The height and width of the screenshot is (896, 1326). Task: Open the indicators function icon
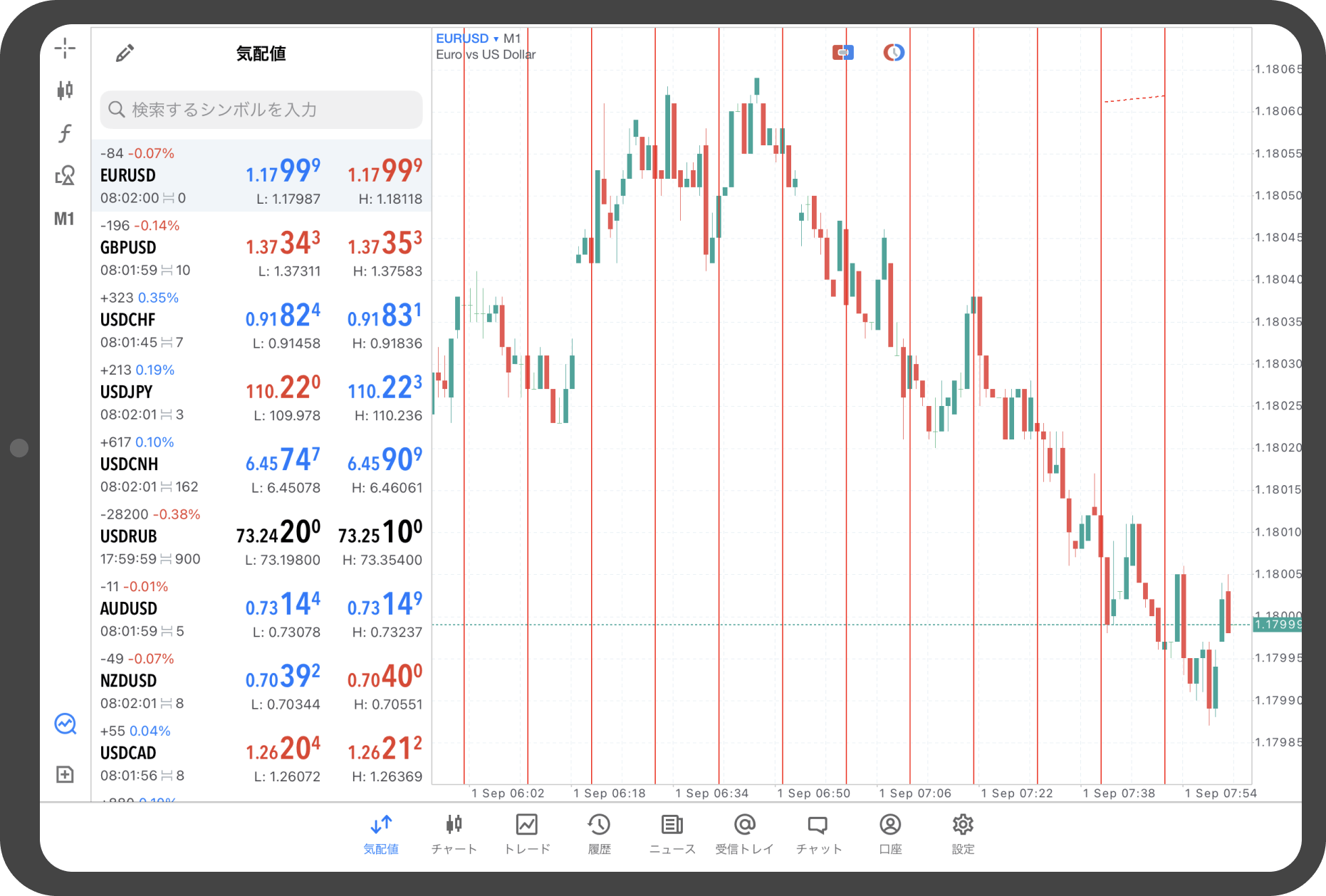tap(65, 133)
